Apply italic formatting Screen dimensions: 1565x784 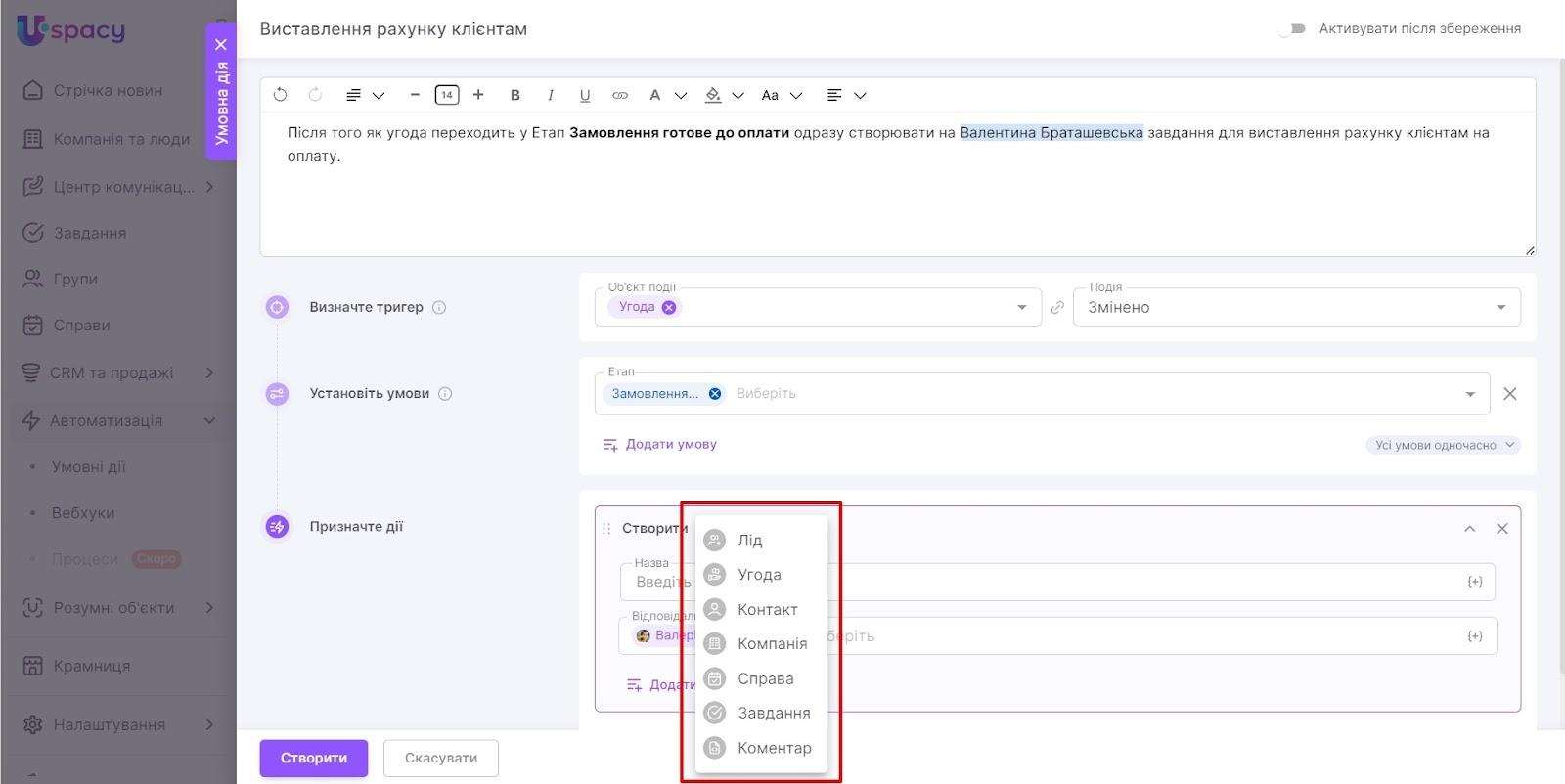(550, 95)
